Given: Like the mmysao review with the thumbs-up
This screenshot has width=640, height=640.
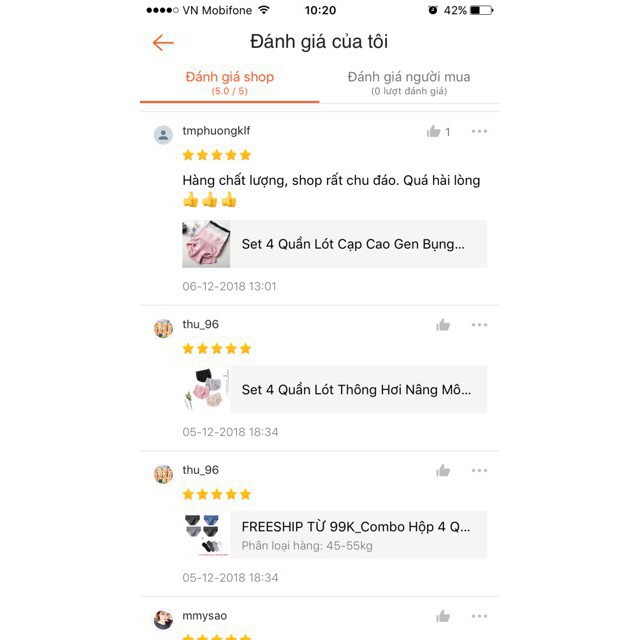Looking at the screenshot, I should pos(443,616).
